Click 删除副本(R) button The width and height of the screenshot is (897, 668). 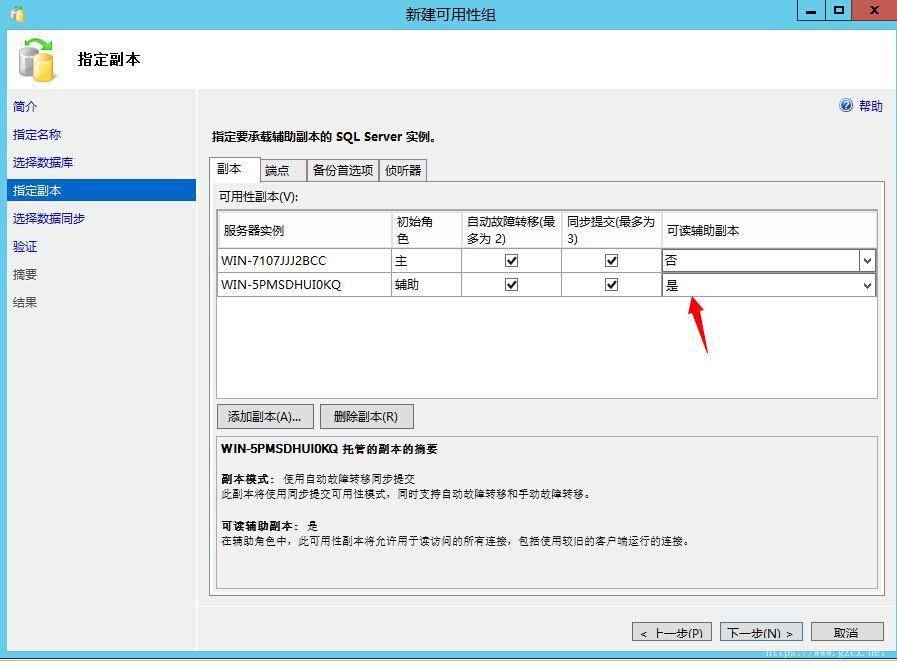coord(366,416)
